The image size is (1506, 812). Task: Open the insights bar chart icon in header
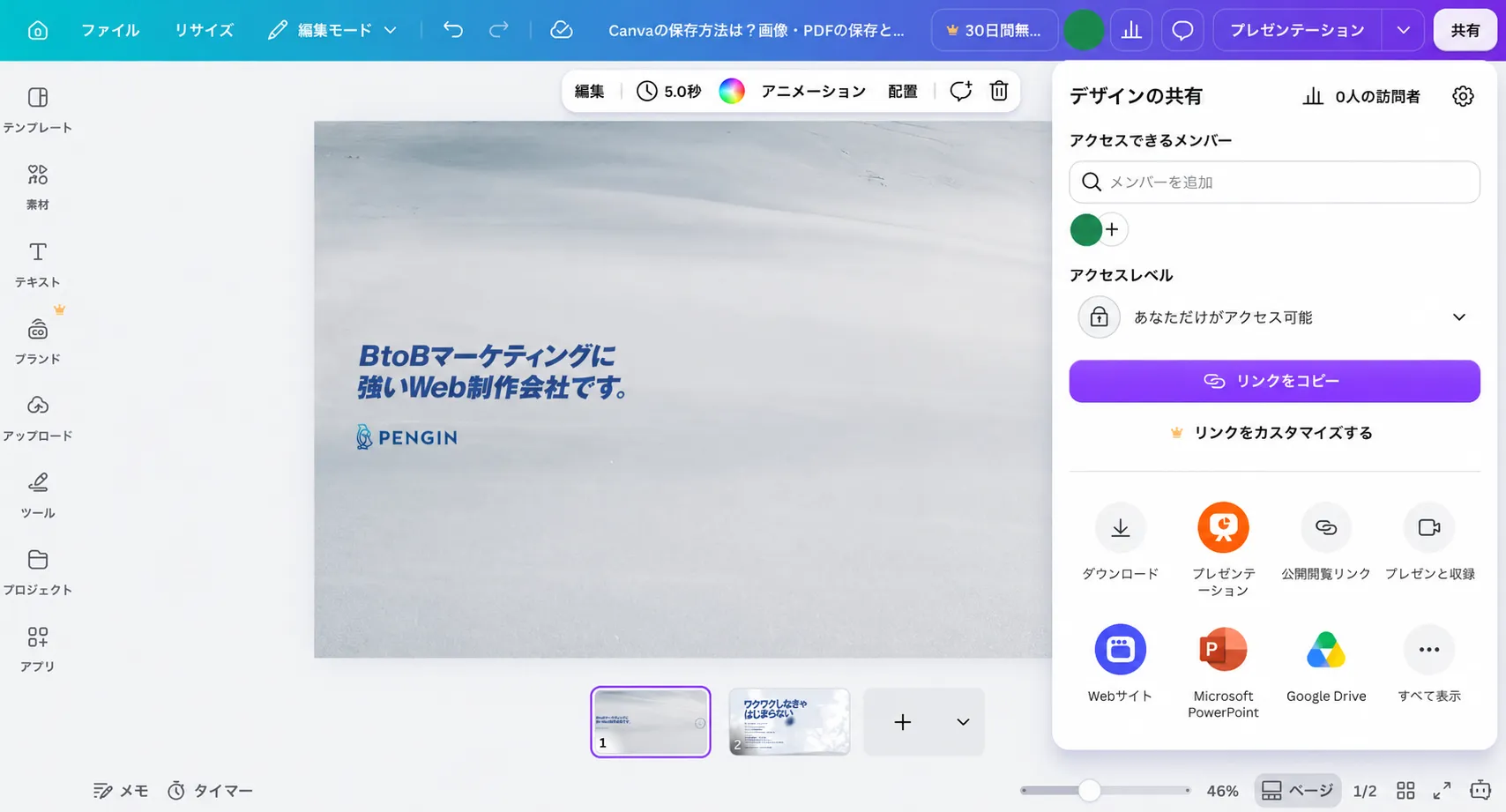1131,30
